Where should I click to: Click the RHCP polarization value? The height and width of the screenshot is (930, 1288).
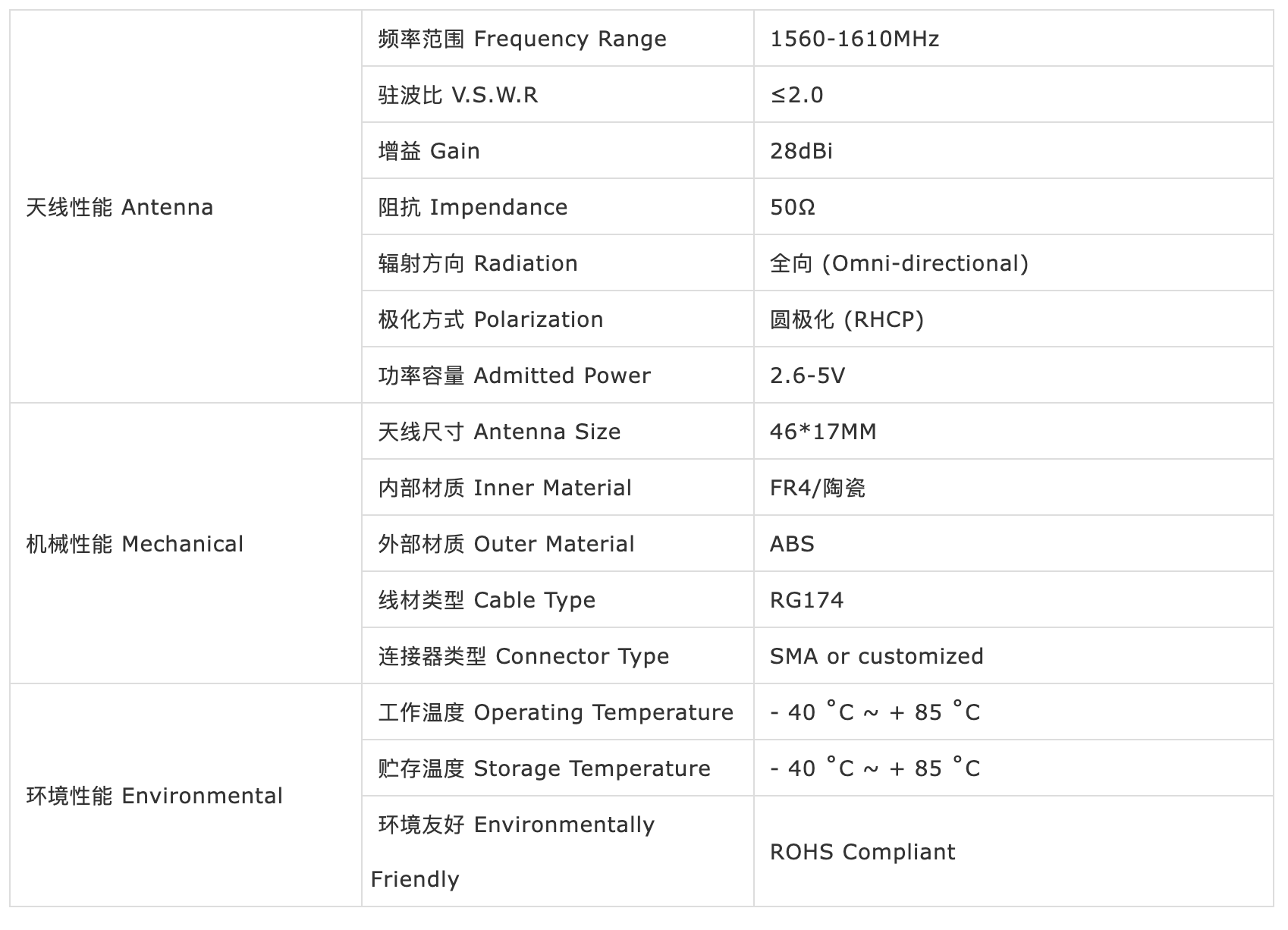click(847, 319)
